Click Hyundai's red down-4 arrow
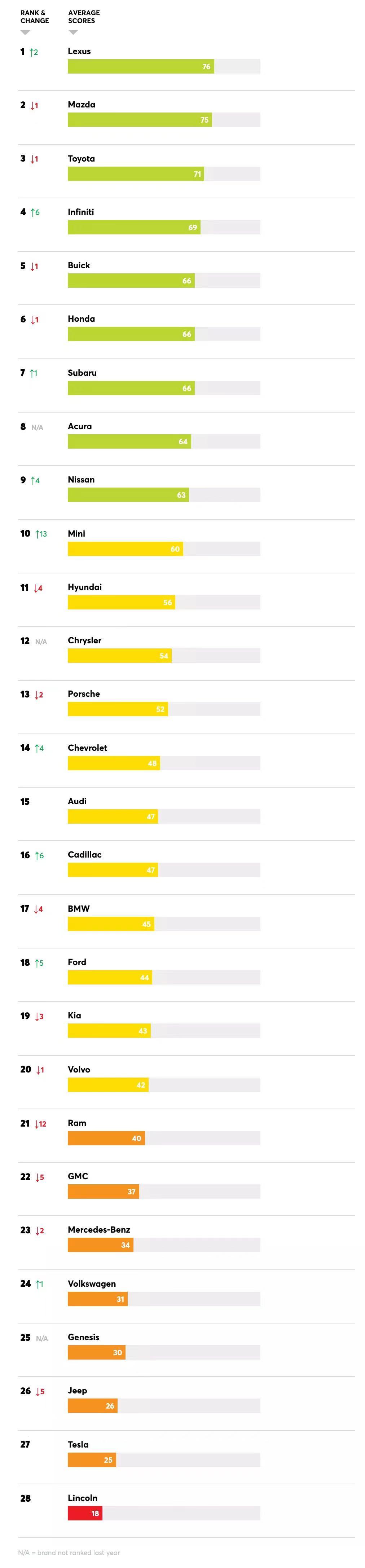365x1568 pixels. click(x=36, y=588)
